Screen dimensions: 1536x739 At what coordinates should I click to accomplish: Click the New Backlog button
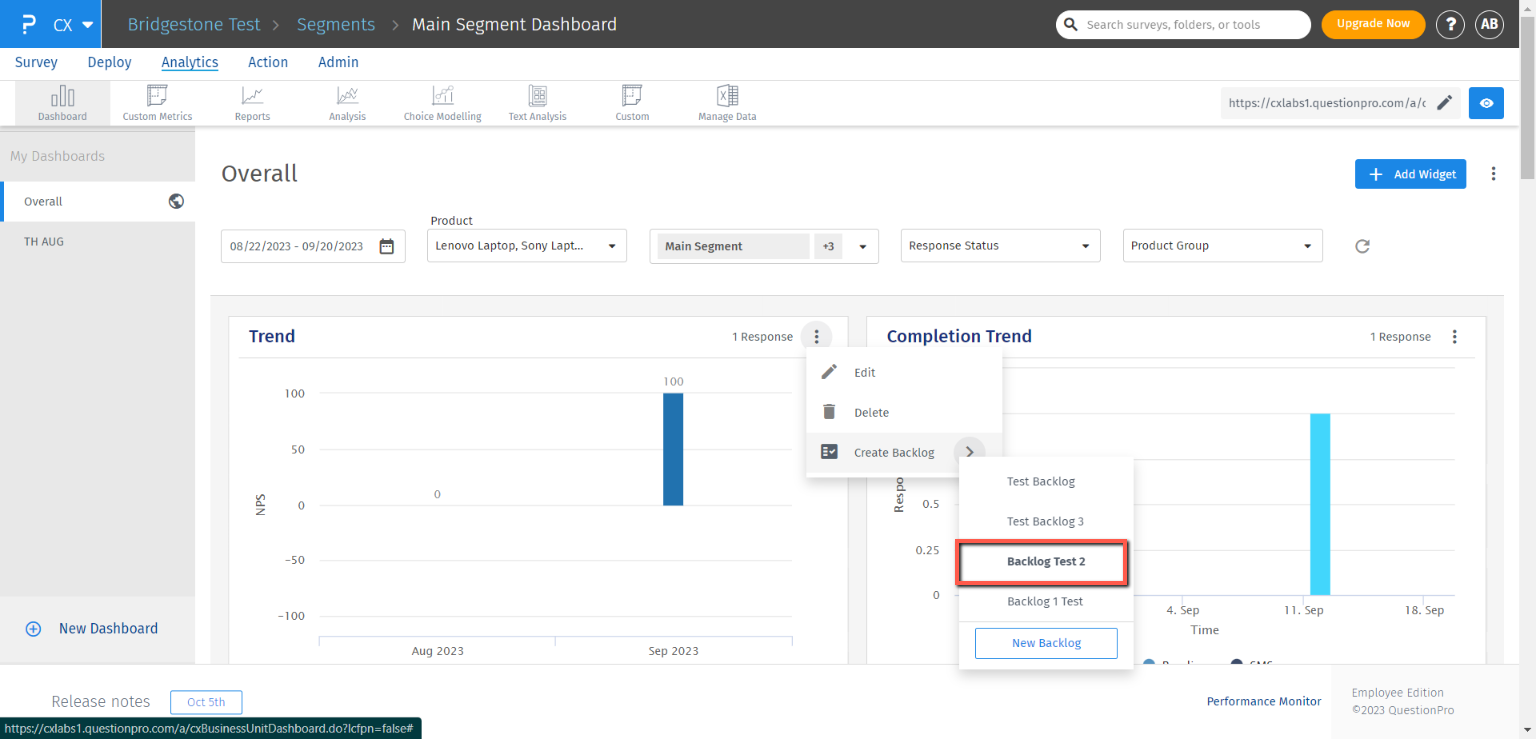[x=1046, y=643]
